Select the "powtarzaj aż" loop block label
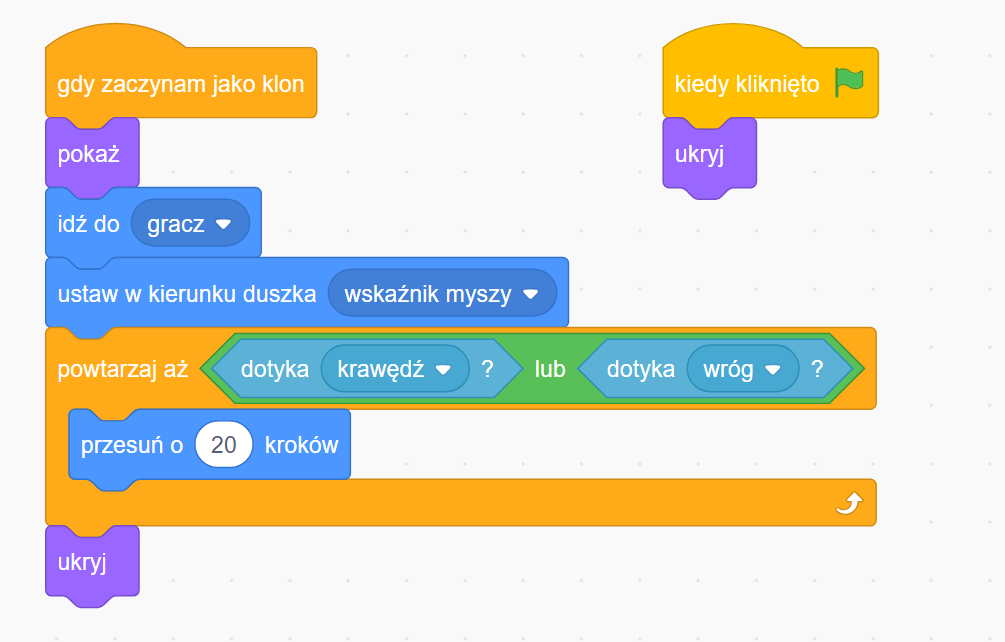The width and height of the screenshot is (1005, 642). [x=122, y=369]
